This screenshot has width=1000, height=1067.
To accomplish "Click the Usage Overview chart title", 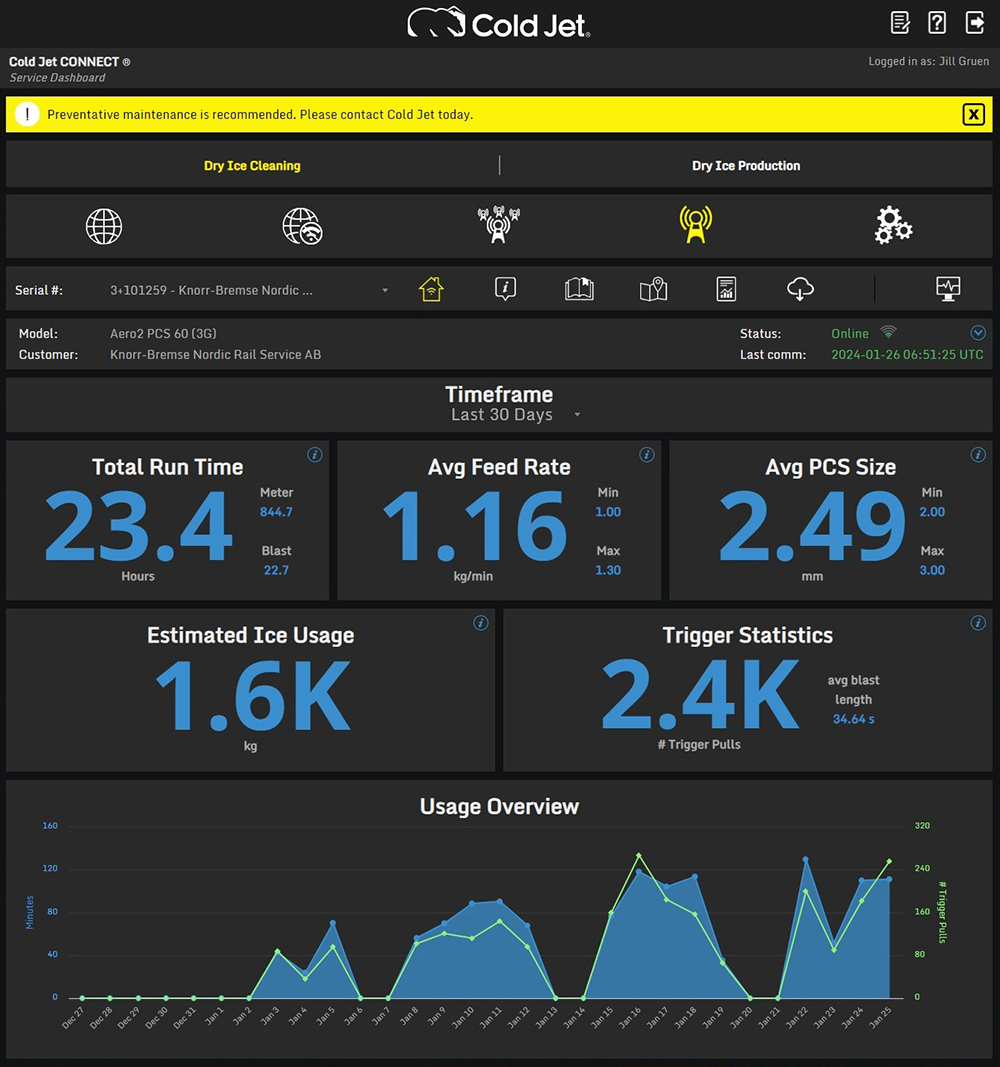I will [x=499, y=806].
